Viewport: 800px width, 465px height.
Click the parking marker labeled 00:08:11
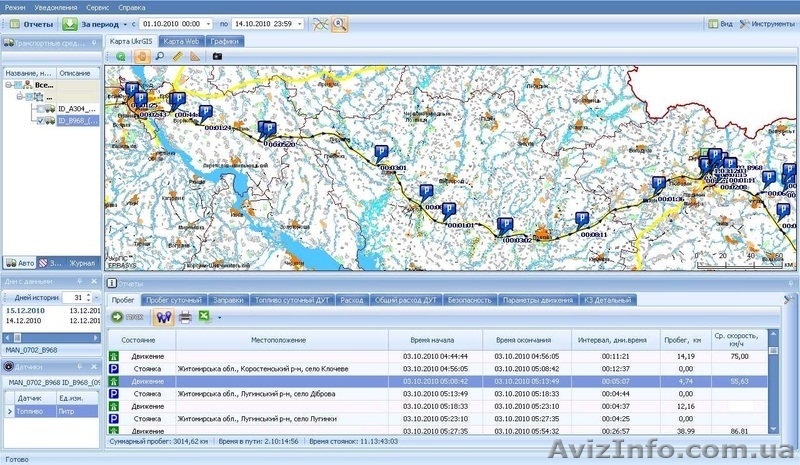[x=582, y=220]
